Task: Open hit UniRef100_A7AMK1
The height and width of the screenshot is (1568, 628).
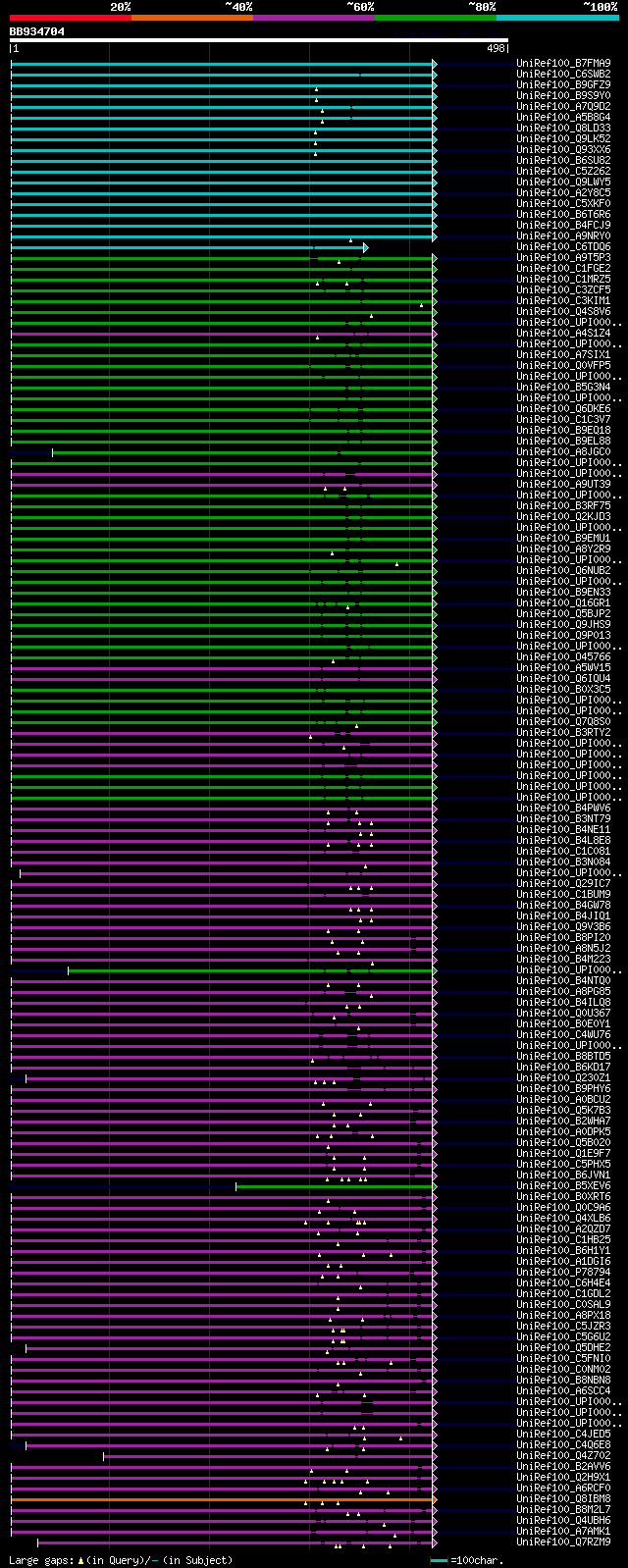Action: [563, 1532]
